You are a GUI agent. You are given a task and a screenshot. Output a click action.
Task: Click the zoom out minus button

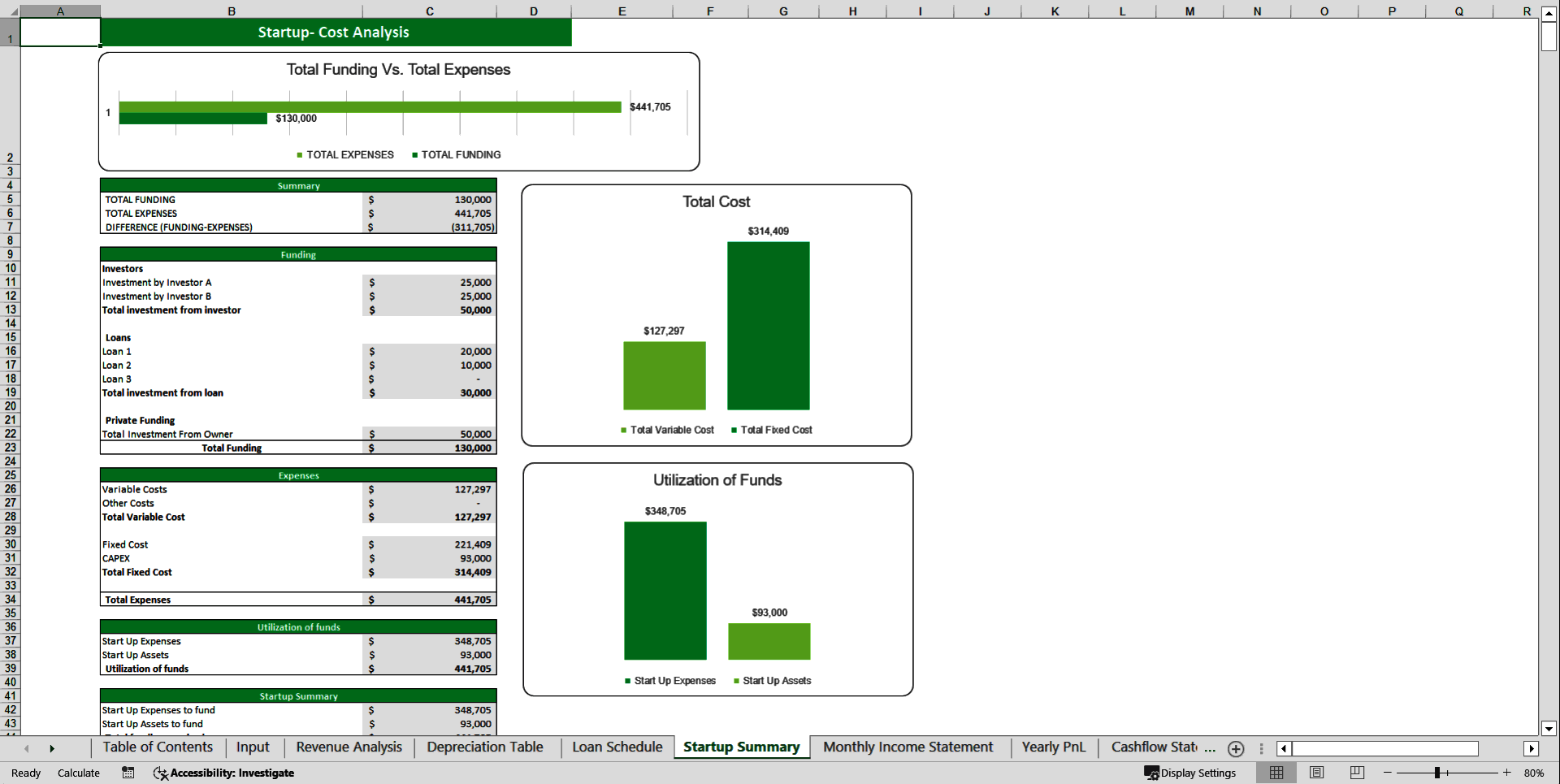pos(1386,773)
